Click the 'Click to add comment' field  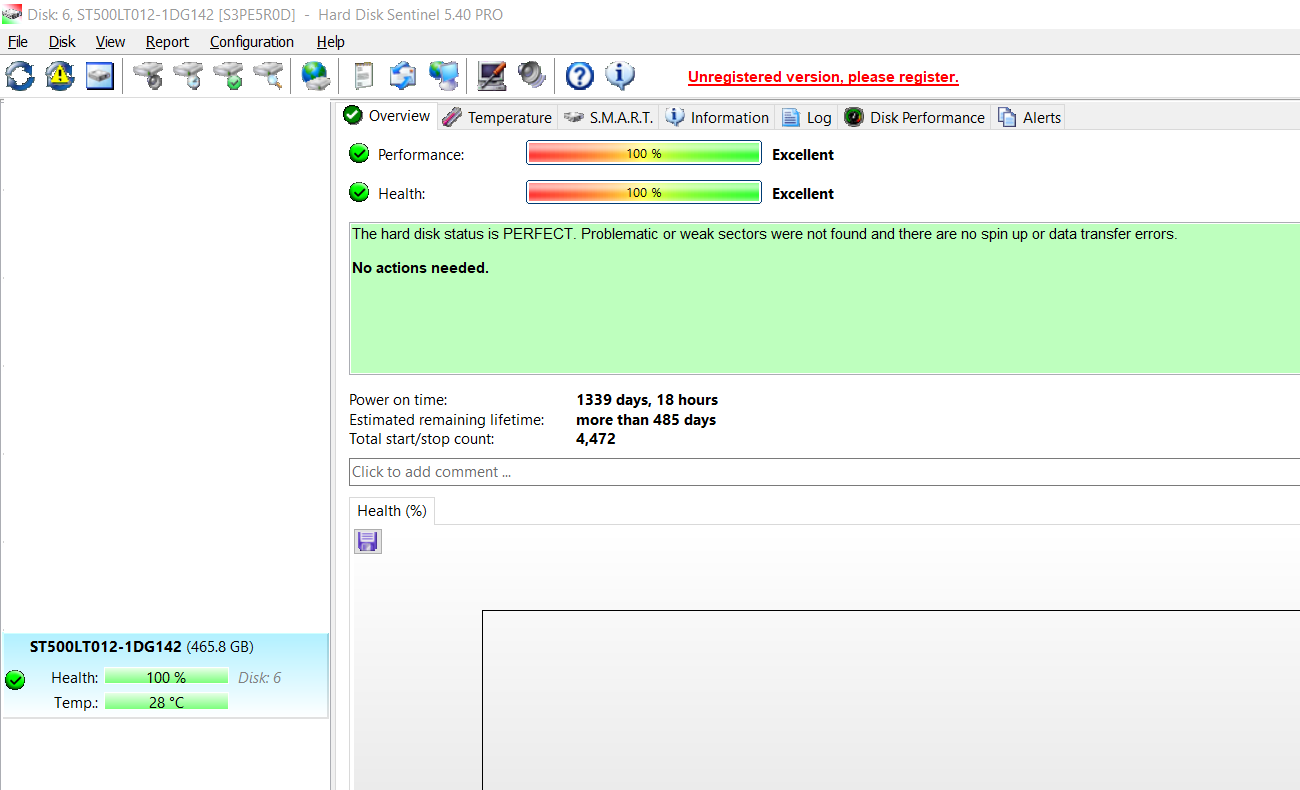pyautogui.click(x=825, y=472)
